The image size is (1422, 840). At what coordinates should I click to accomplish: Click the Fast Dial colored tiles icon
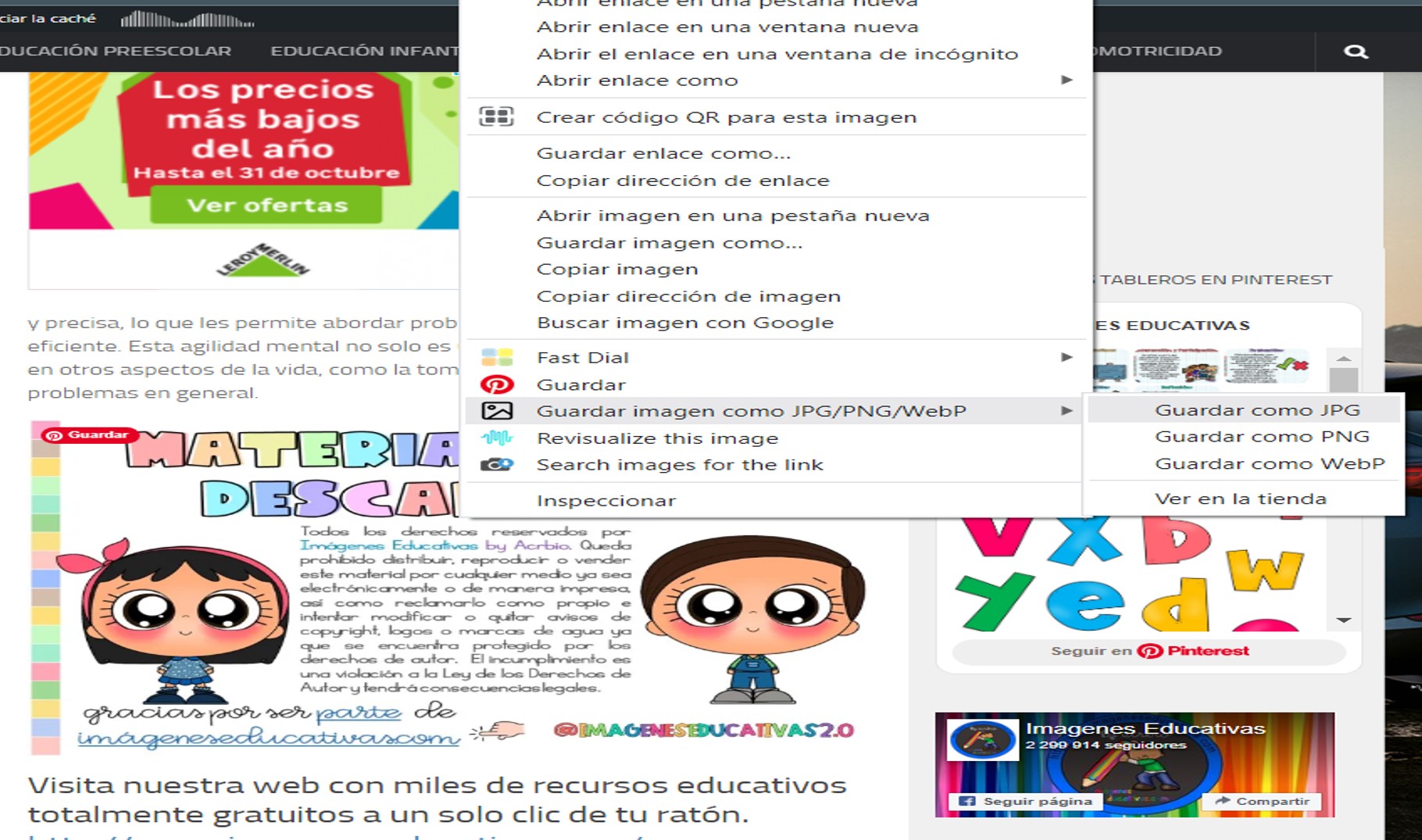tap(497, 358)
